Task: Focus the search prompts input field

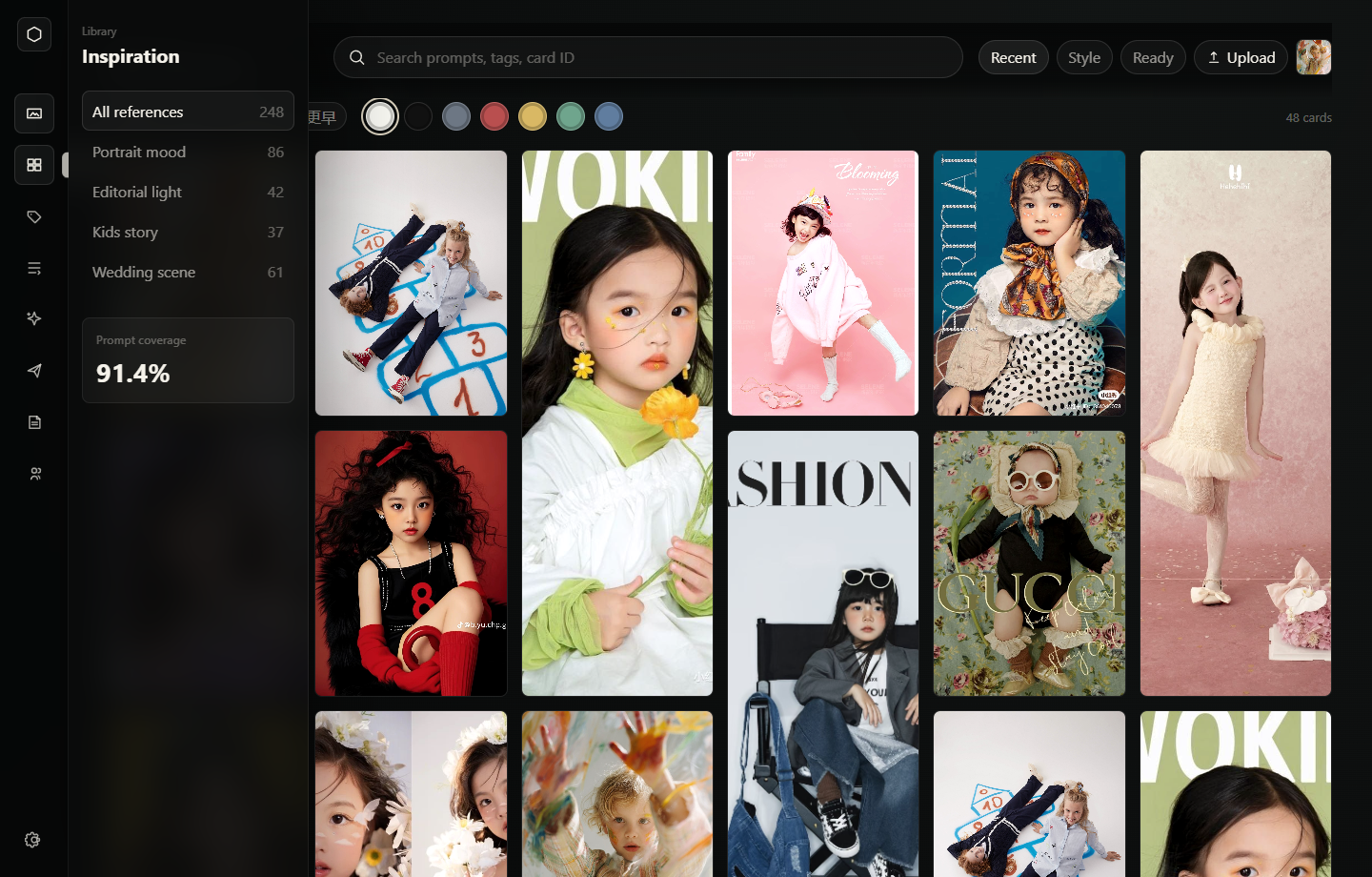Action: click(648, 57)
